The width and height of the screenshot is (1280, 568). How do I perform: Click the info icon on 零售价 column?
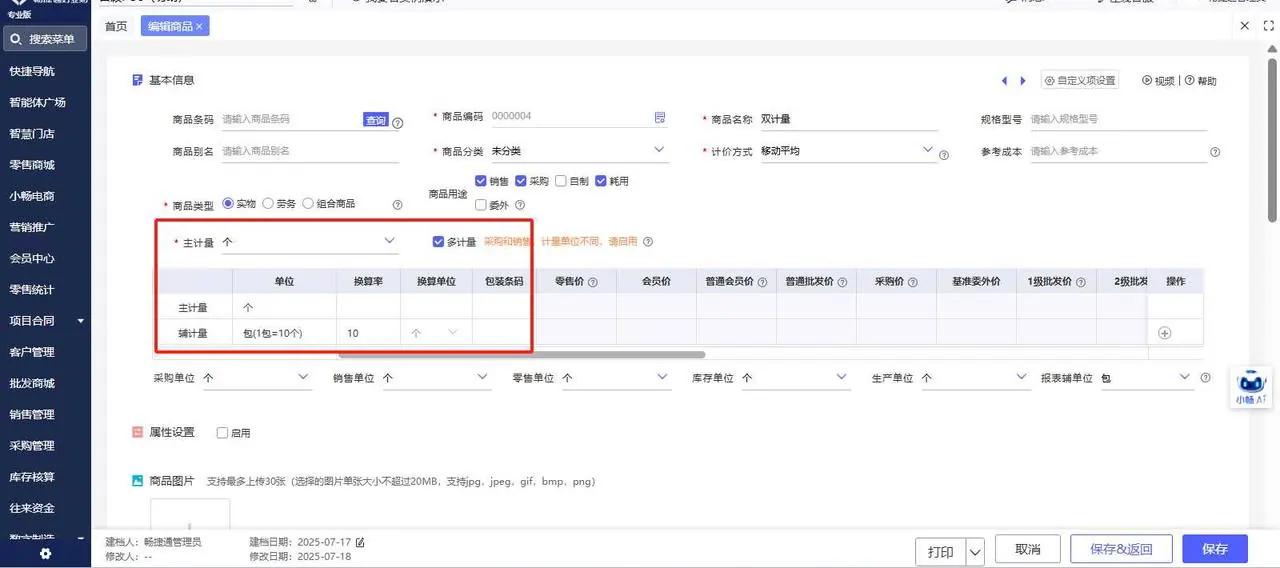tap(593, 283)
